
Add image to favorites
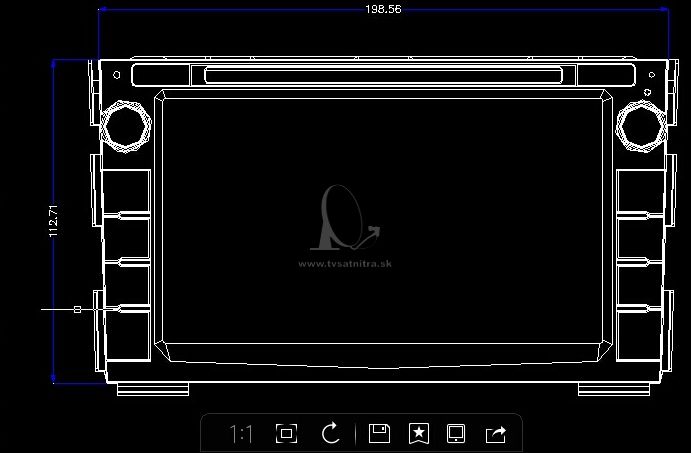click(419, 434)
